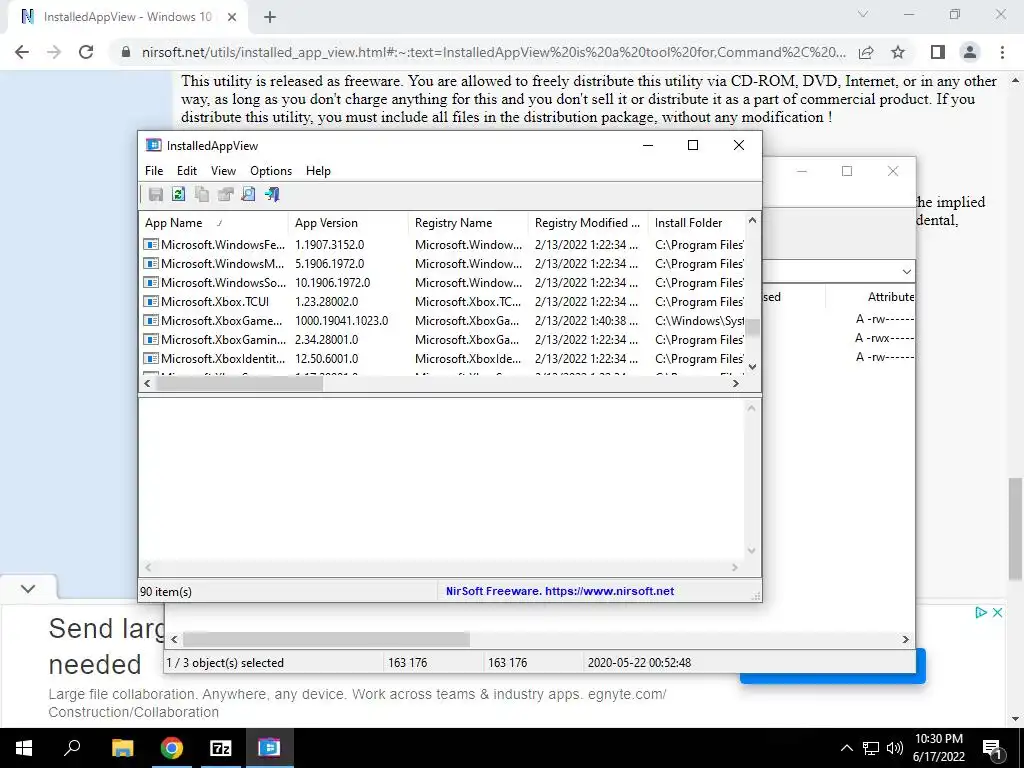This screenshot has height=768, width=1024.
Task: Click the web page vertical scrollbar thumb
Action: [1015, 528]
